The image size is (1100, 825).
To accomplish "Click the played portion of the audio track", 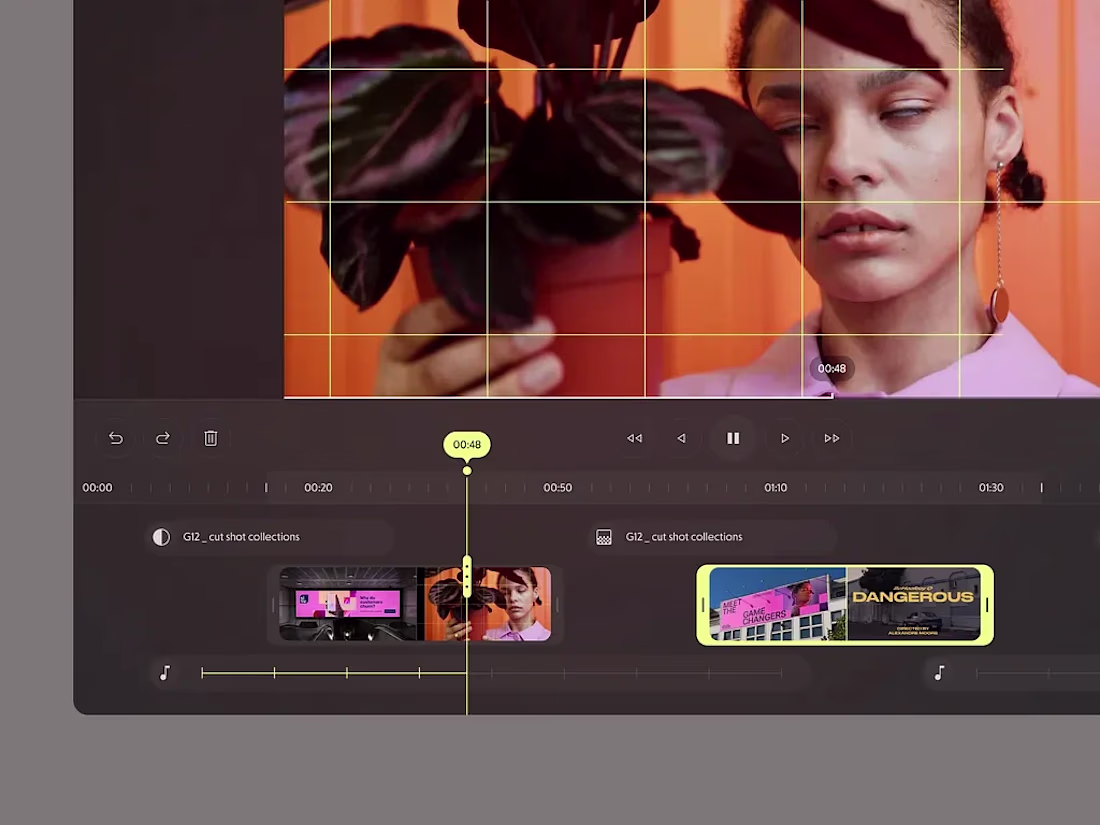I will click(334, 673).
